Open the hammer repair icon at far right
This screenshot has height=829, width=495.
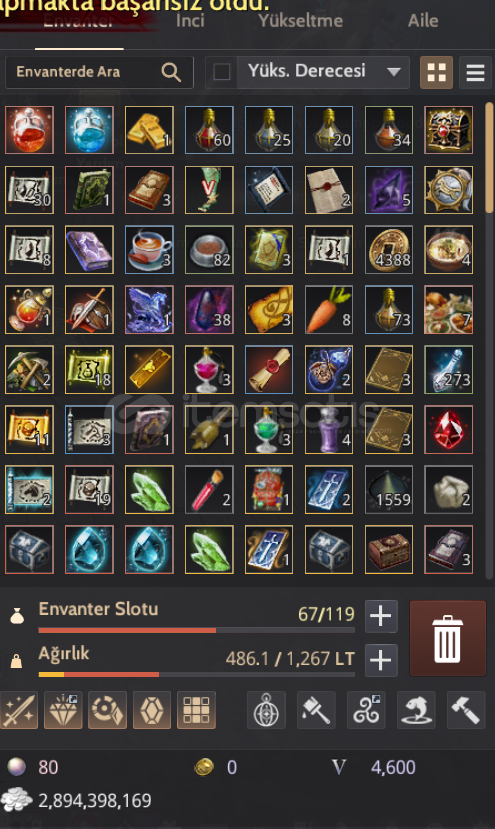466,710
